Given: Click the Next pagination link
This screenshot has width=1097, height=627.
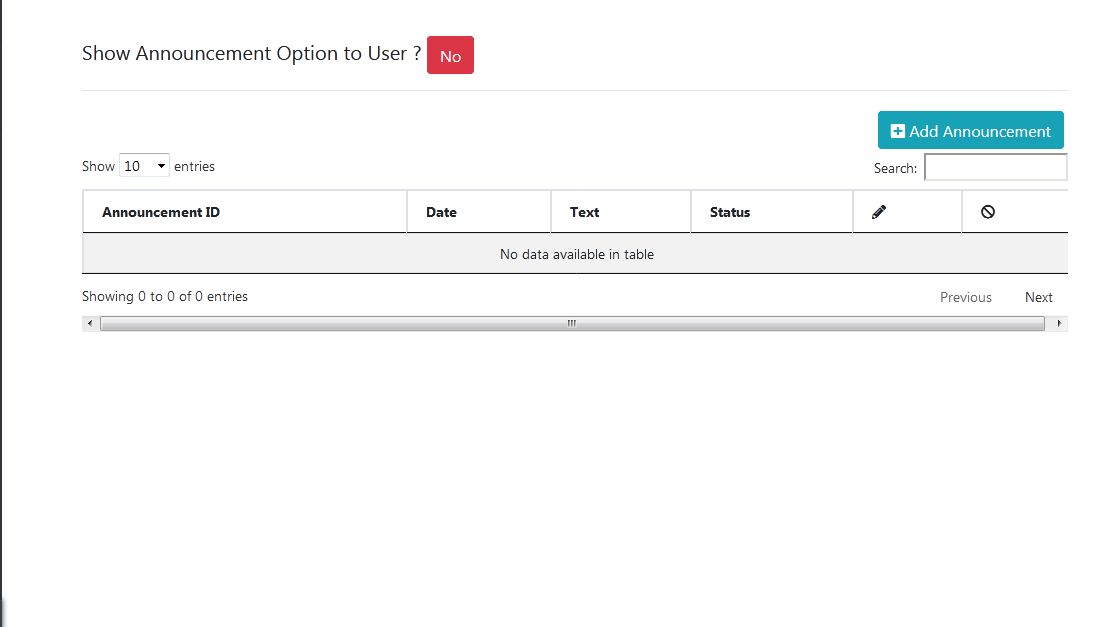Looking at the screenshot, I should [x=1038, y=297].
